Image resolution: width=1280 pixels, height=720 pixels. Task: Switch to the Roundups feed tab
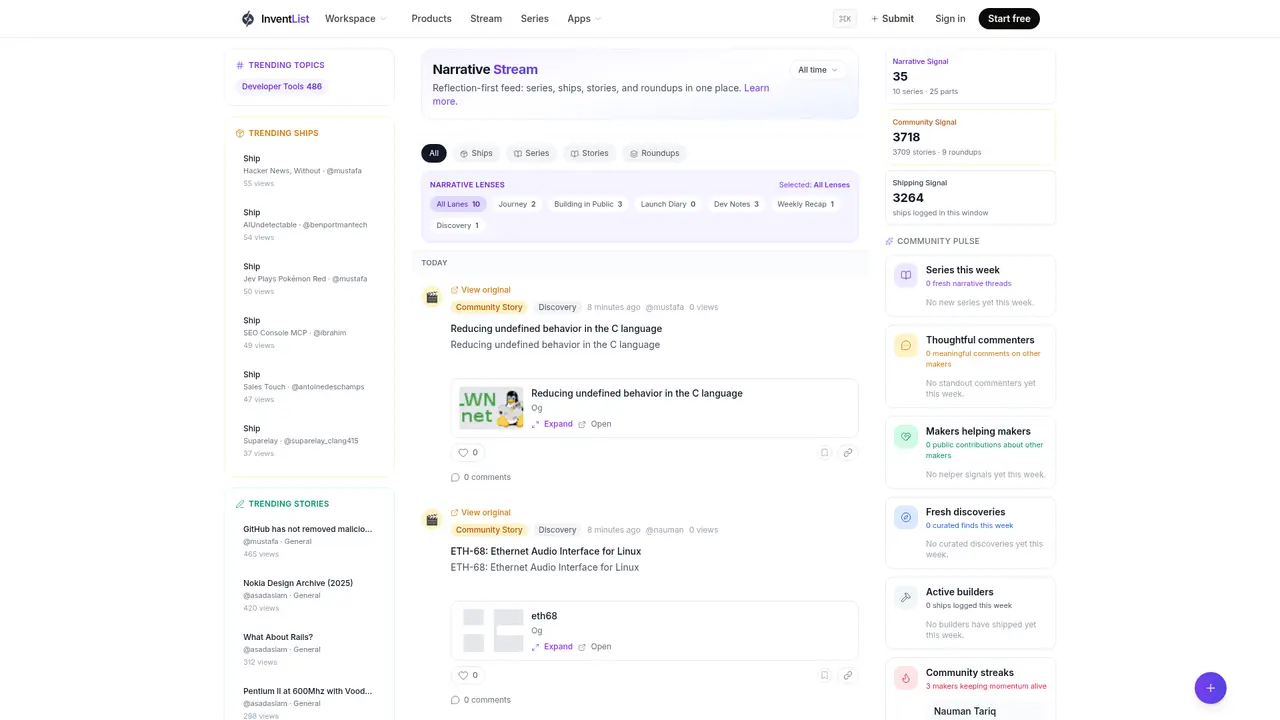click(654, 153)
